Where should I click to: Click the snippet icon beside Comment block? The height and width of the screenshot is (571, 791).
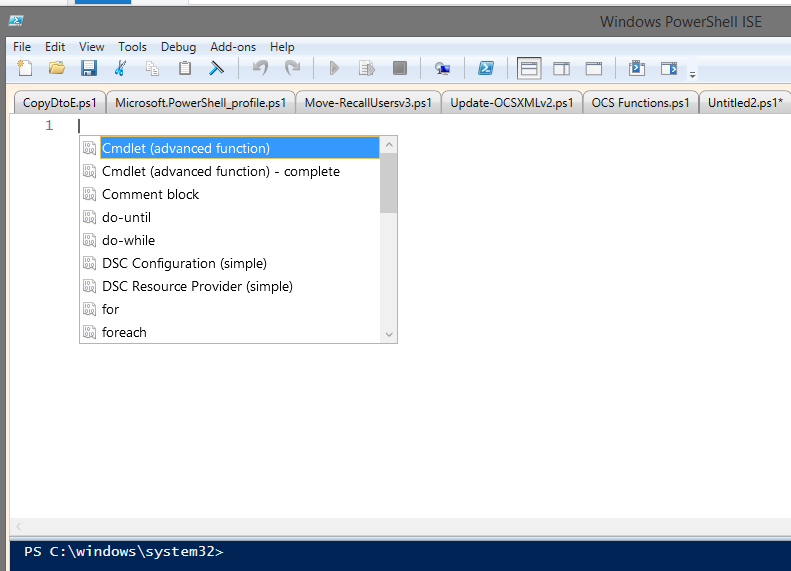[89, 194]
